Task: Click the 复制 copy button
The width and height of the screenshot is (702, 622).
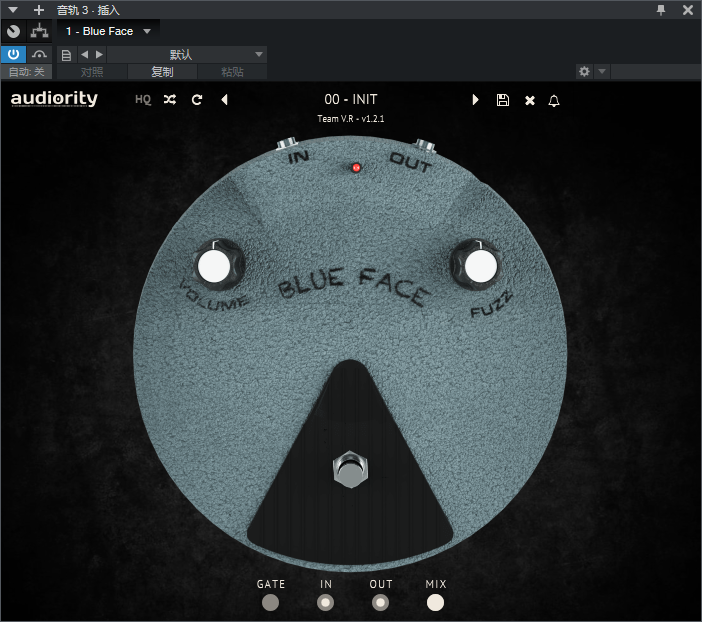Action: click(162, 72)
